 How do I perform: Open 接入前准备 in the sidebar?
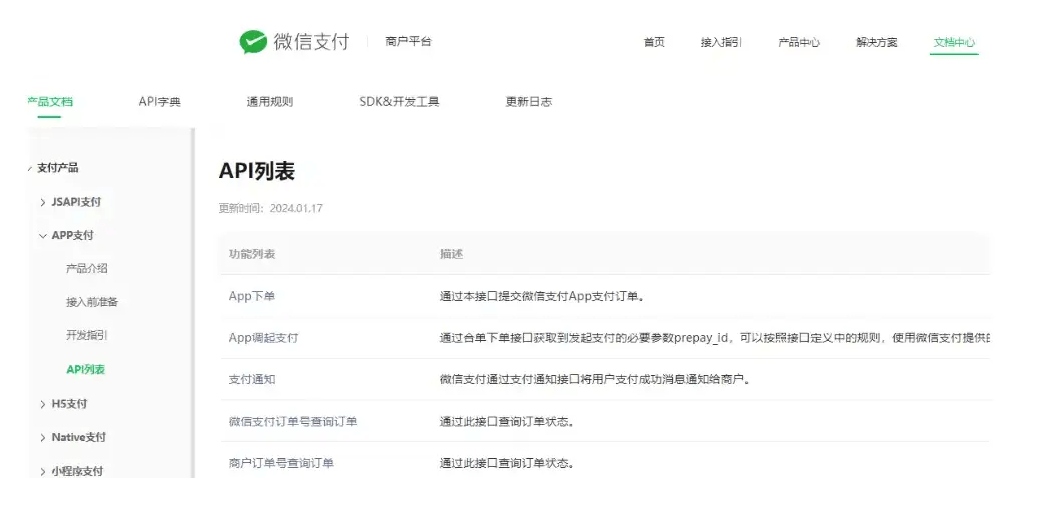click(92, 302)
